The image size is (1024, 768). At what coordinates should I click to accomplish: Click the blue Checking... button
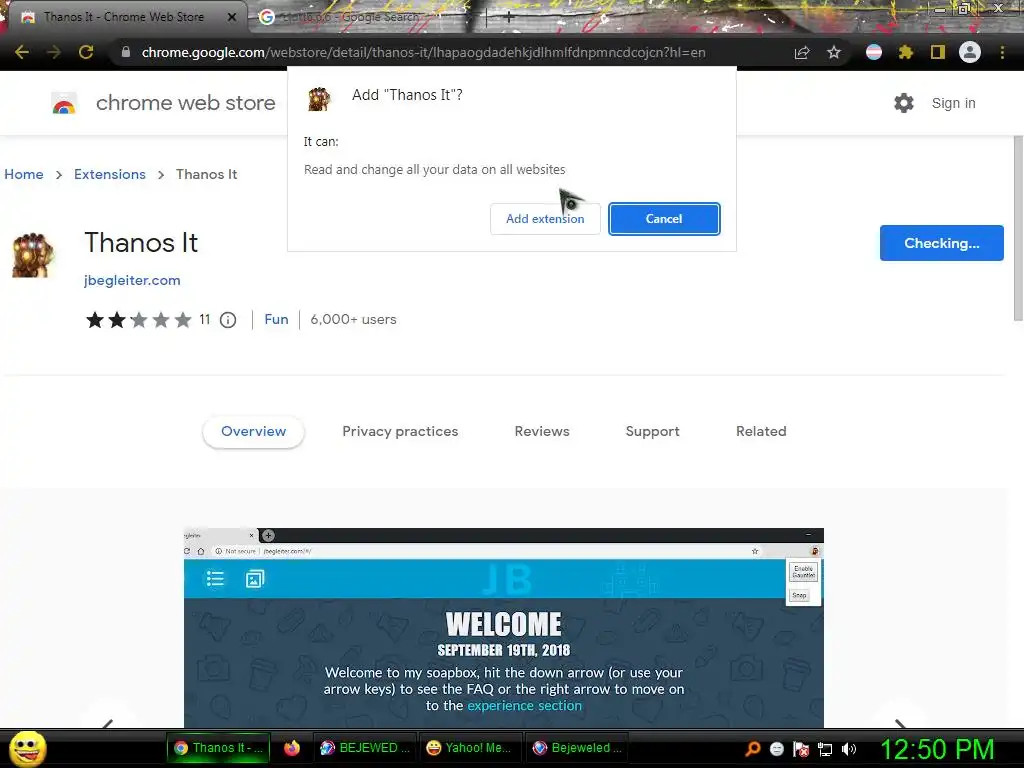click(942, 243)
